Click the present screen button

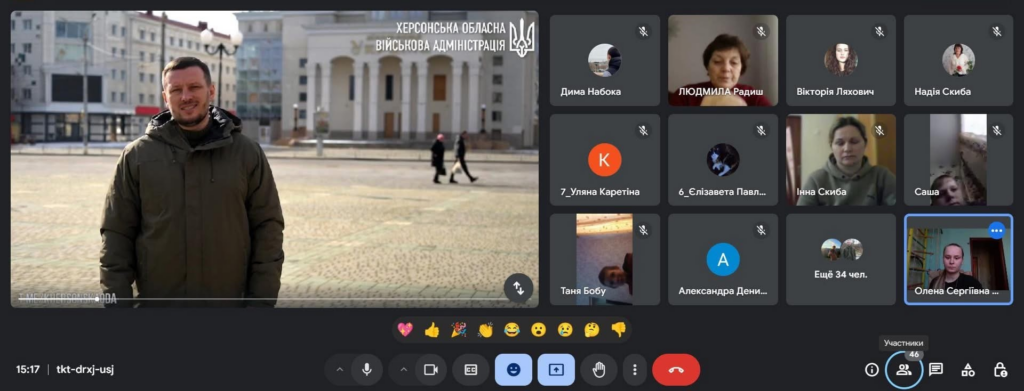556,369
